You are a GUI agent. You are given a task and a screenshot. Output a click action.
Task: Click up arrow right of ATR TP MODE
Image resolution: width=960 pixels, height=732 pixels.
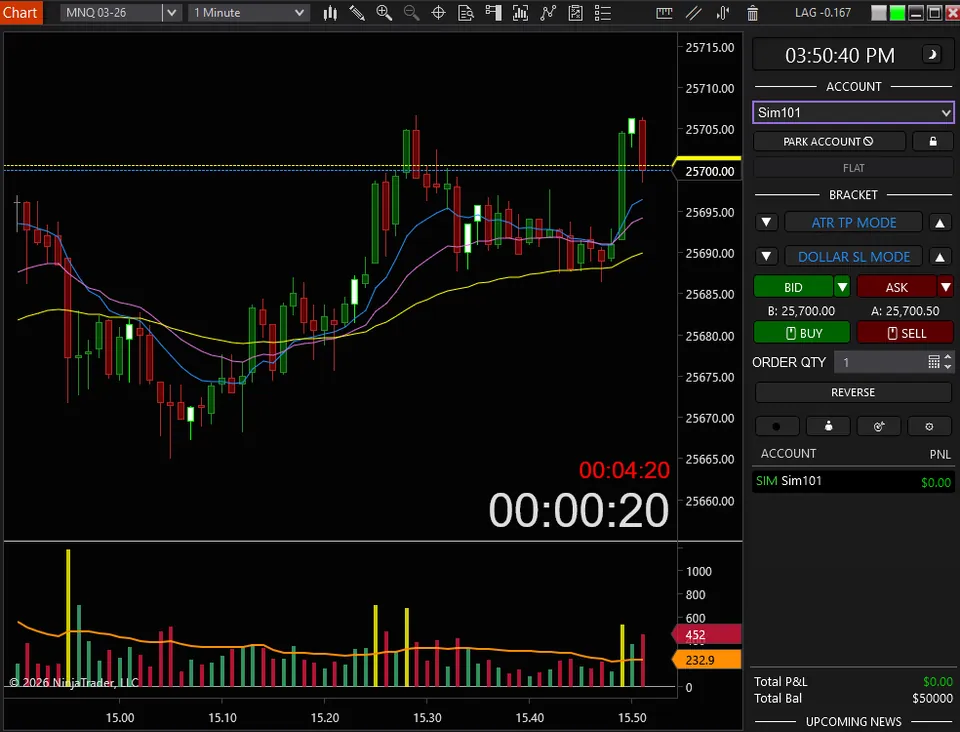pos(940,222)
